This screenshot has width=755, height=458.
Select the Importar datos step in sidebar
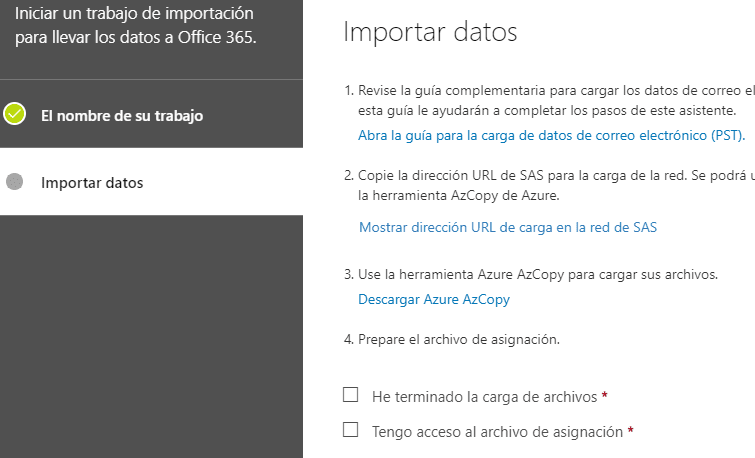click(92, 183)
